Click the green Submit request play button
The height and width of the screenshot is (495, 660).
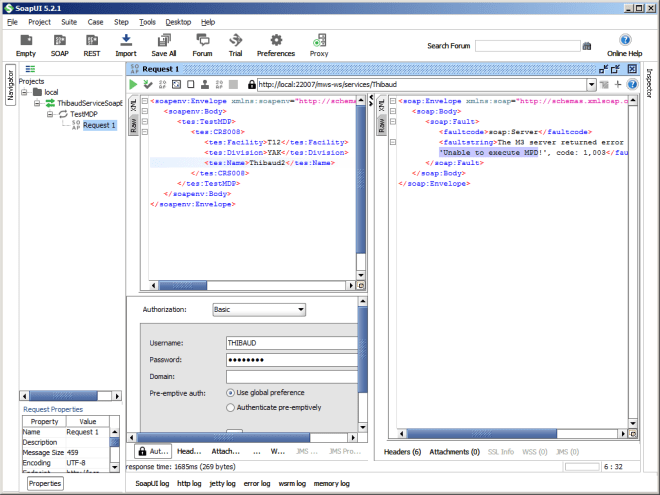[133, 85]
